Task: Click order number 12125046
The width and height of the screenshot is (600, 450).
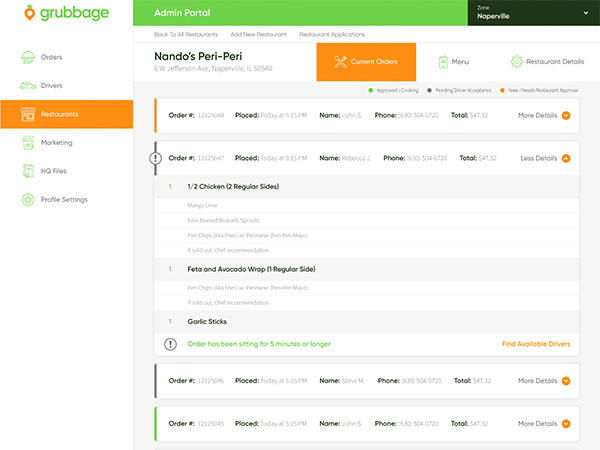Action: tap(211, 381)
